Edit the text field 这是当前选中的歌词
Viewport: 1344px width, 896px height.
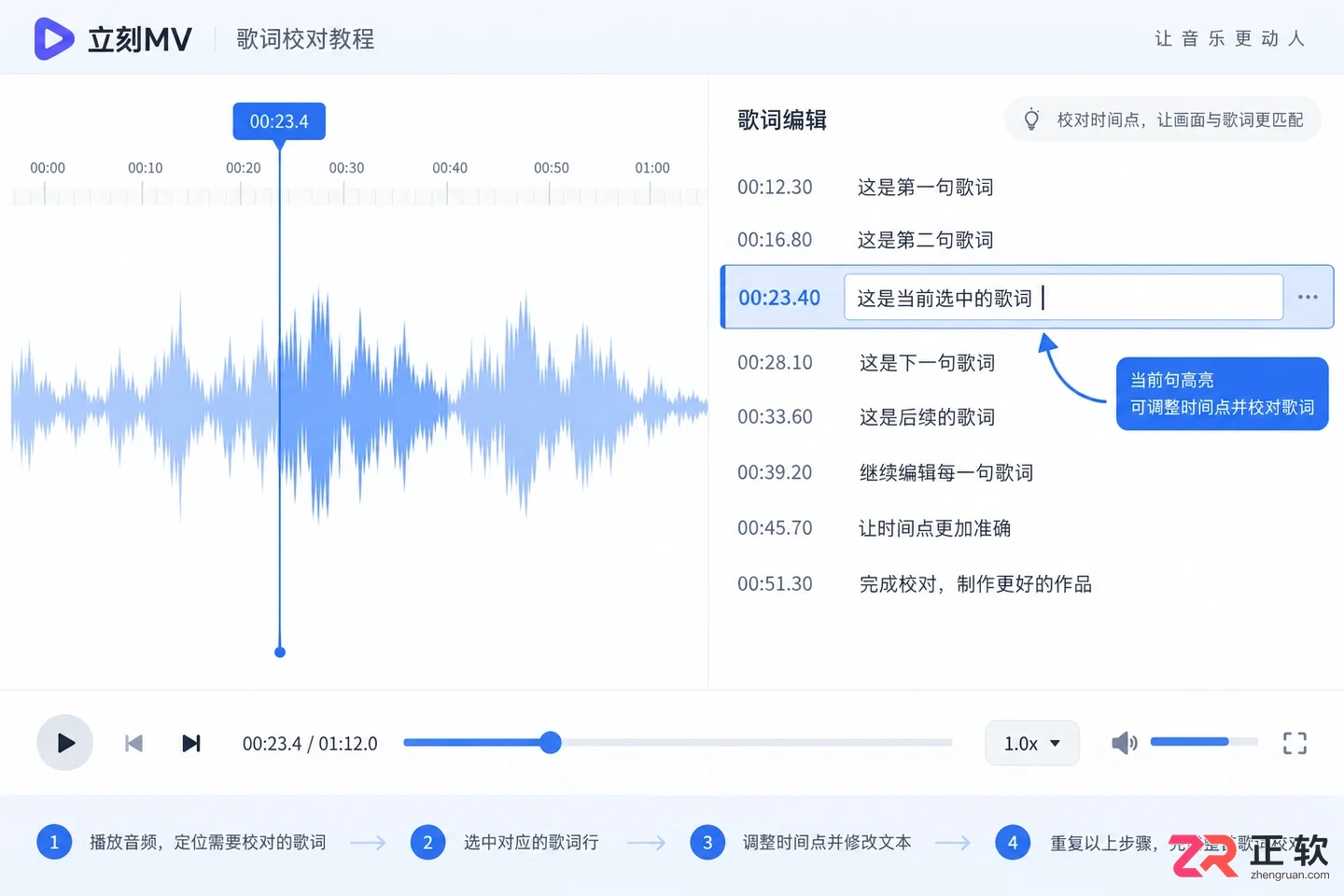click(x=1064, y=297)
